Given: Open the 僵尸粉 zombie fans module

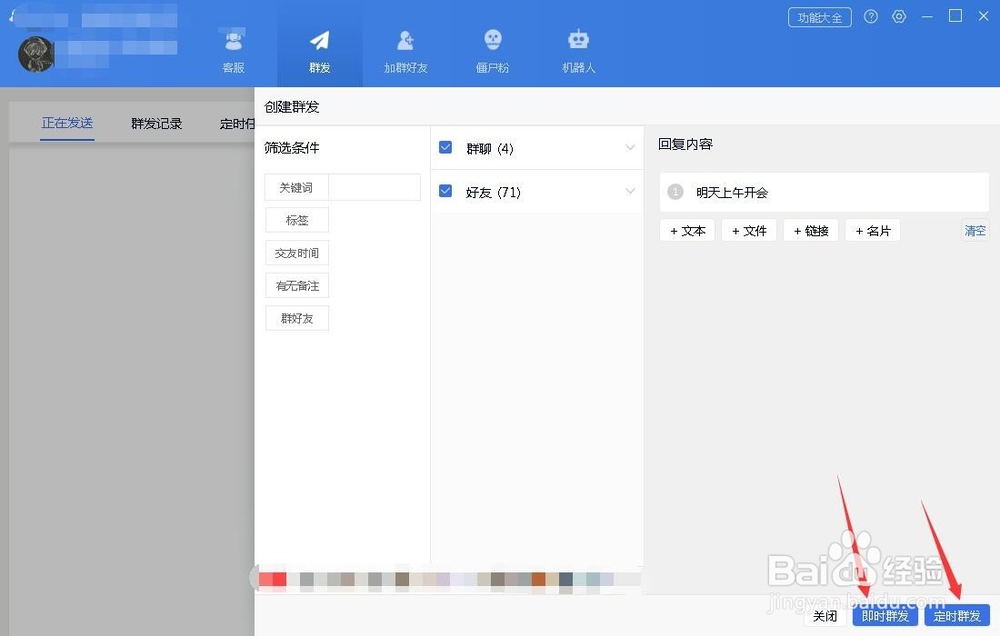Looking at the screenshot, I should pos(492,50).
